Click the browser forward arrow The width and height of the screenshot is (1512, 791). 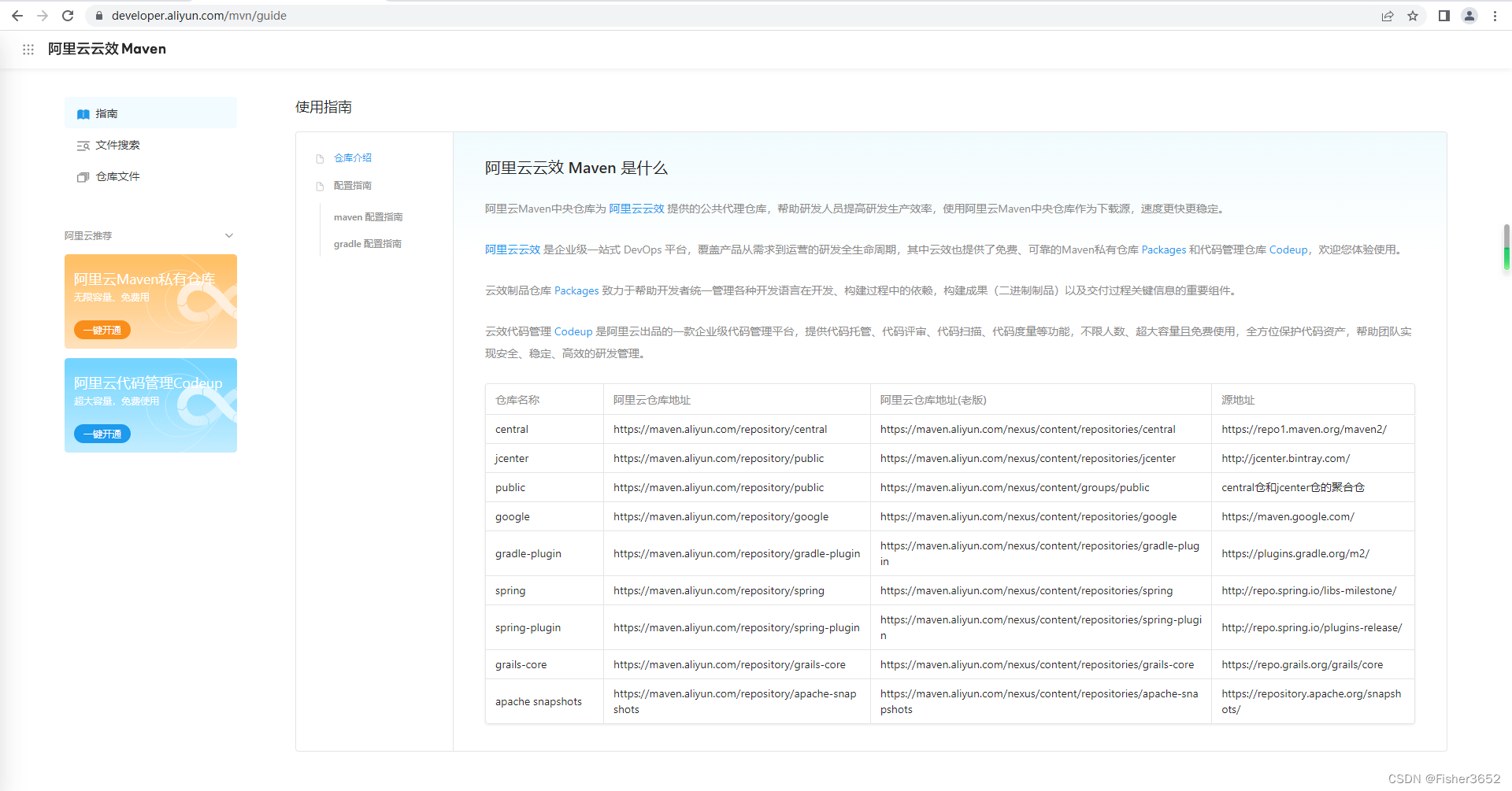tap(43, 16)
